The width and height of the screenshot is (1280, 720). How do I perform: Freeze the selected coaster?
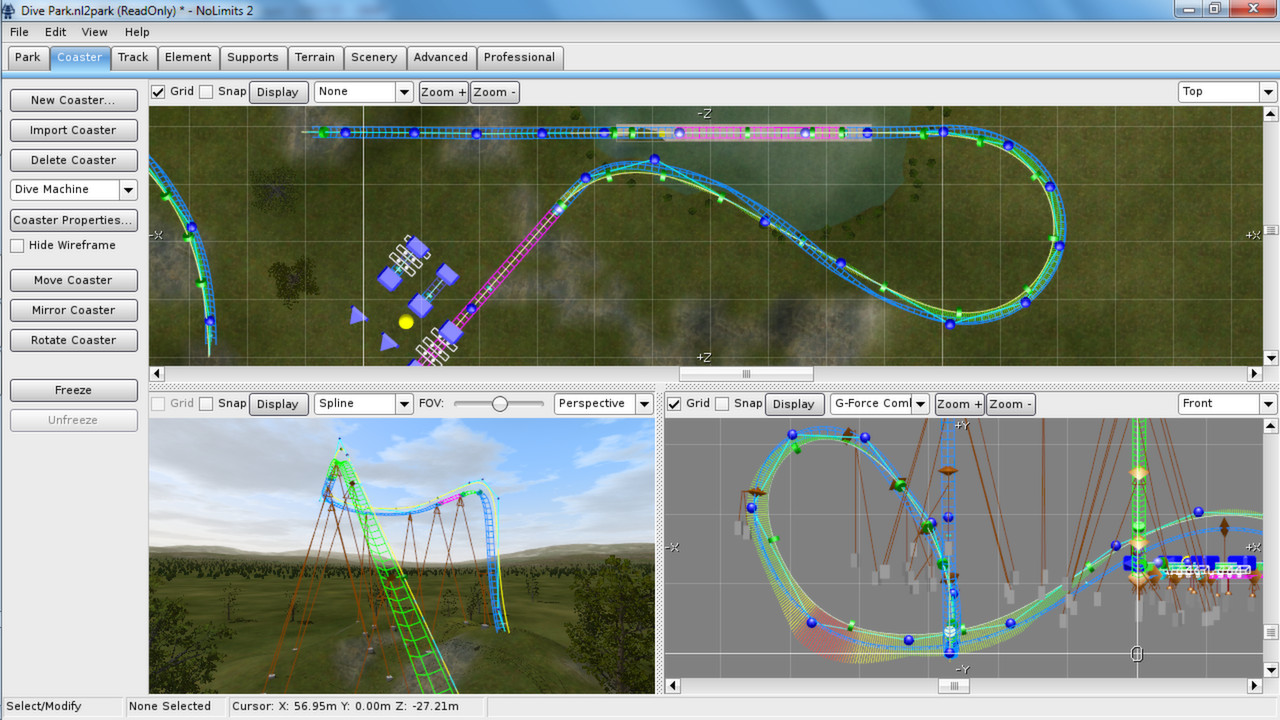click(x=73, y=390)
